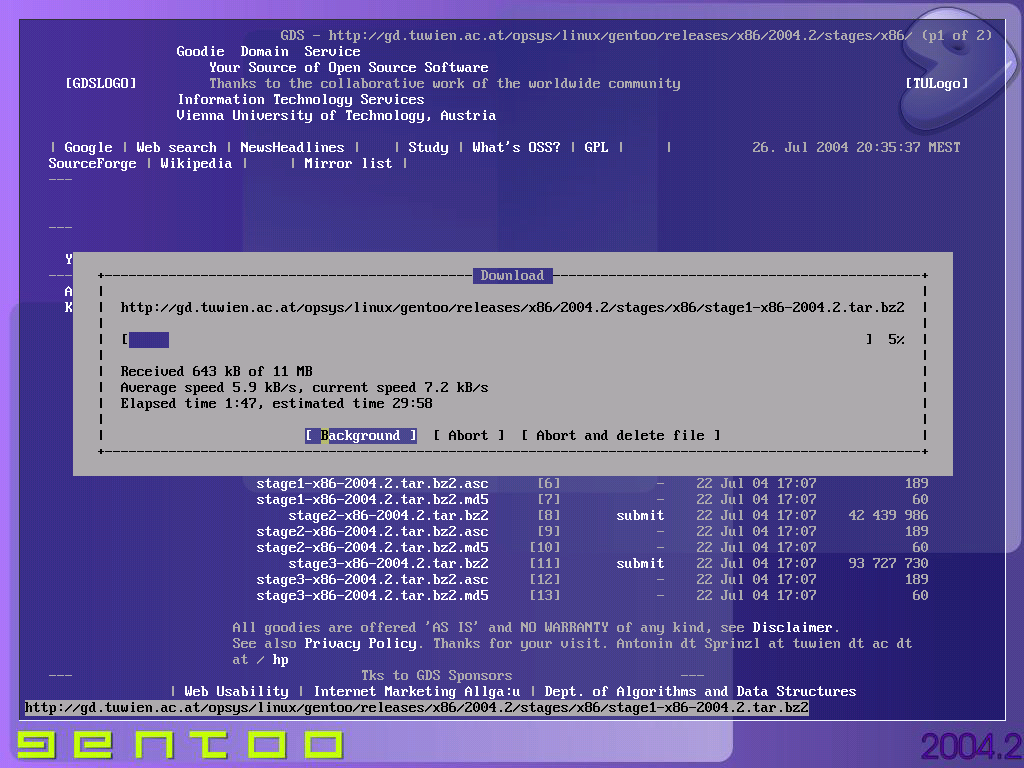The height and width of the screenshot is (768, 1024).
Task: Follow the Web search link
Action: click(176, 148)
